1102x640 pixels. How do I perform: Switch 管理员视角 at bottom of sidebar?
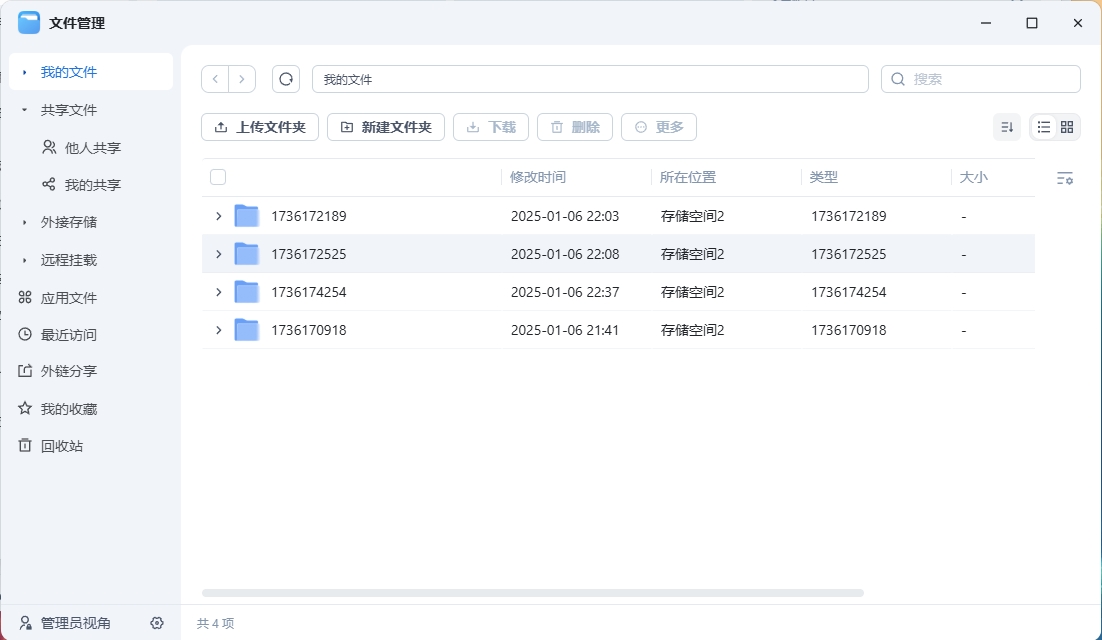click(65, 623)
